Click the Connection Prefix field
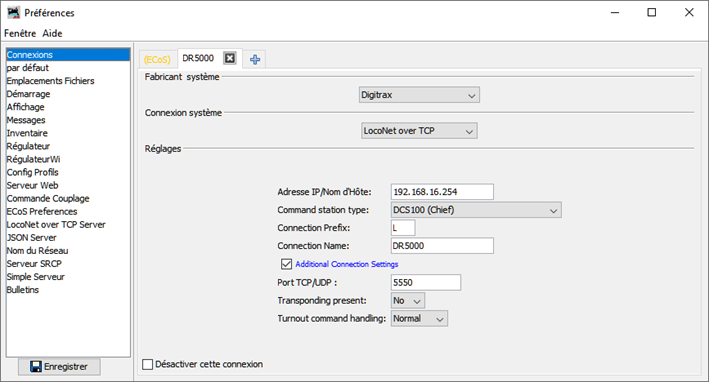The height and width of the screenshot is (382, 709). pos(403,228)
